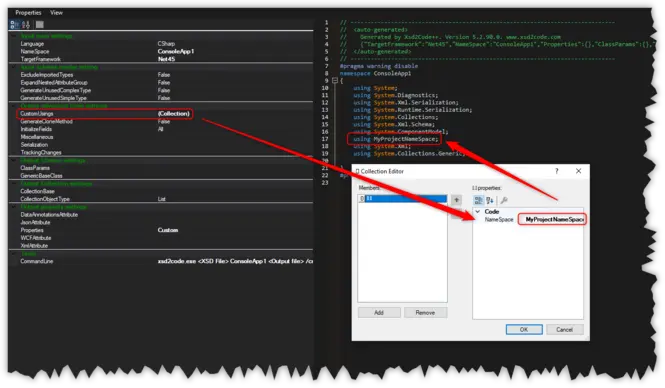Cancel the Collection Editor dialog

click(564, 329)
